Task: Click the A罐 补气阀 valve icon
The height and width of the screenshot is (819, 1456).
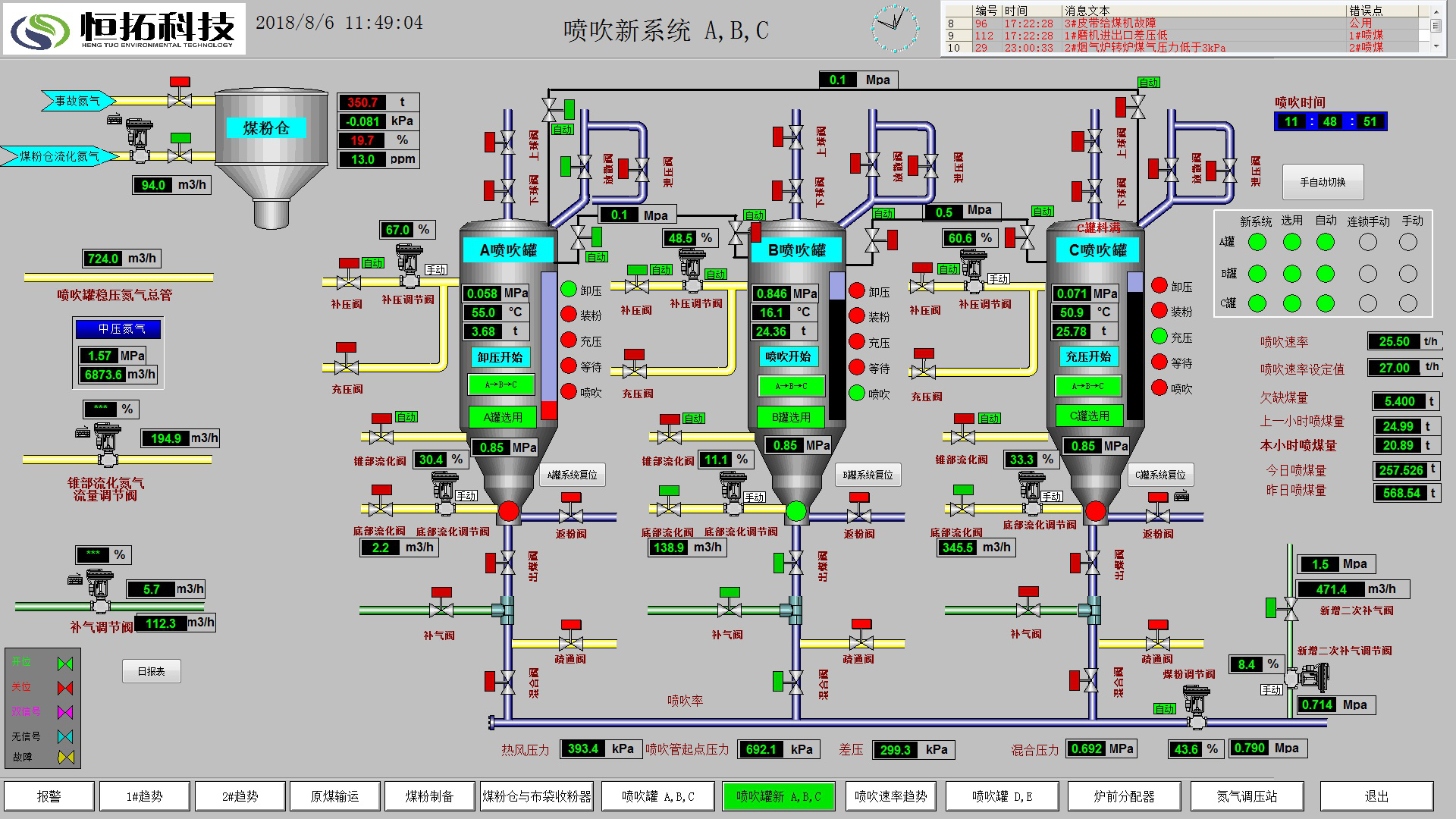Action: [x=441, y=604]
